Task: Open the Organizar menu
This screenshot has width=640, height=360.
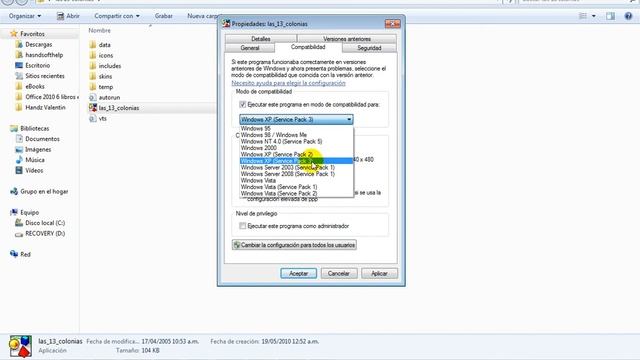Action: (25, 16)
